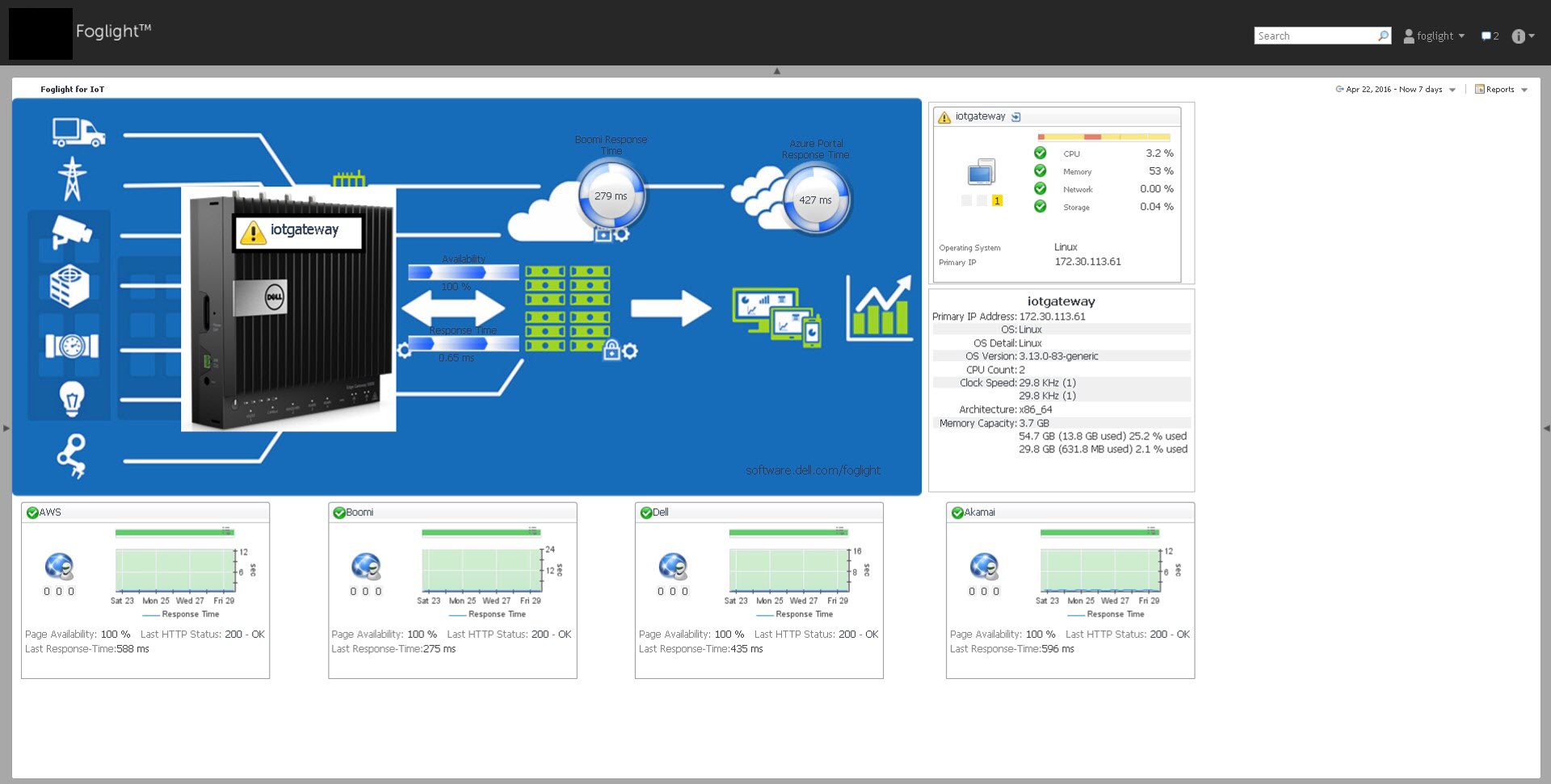Collapse the top header with the arrow
This screenshot has width=1551, height=784.
[777, 71]
